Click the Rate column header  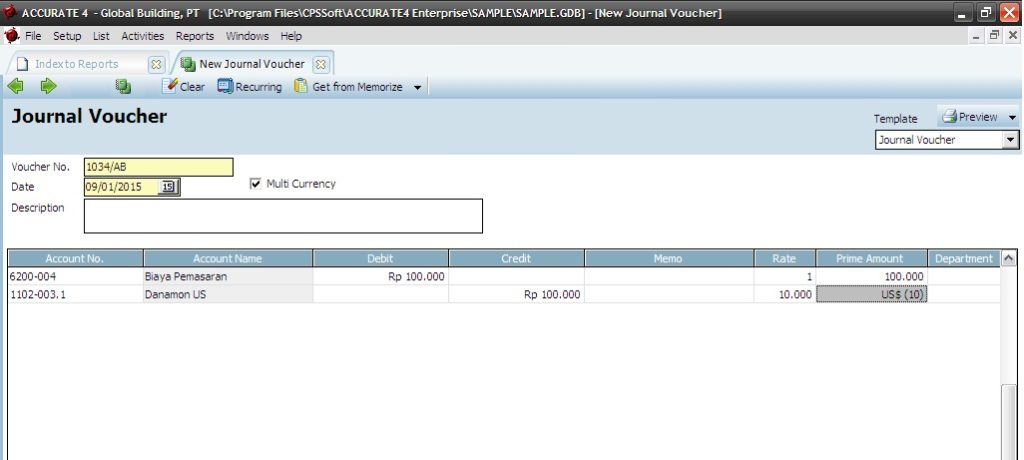coord(785,258)
